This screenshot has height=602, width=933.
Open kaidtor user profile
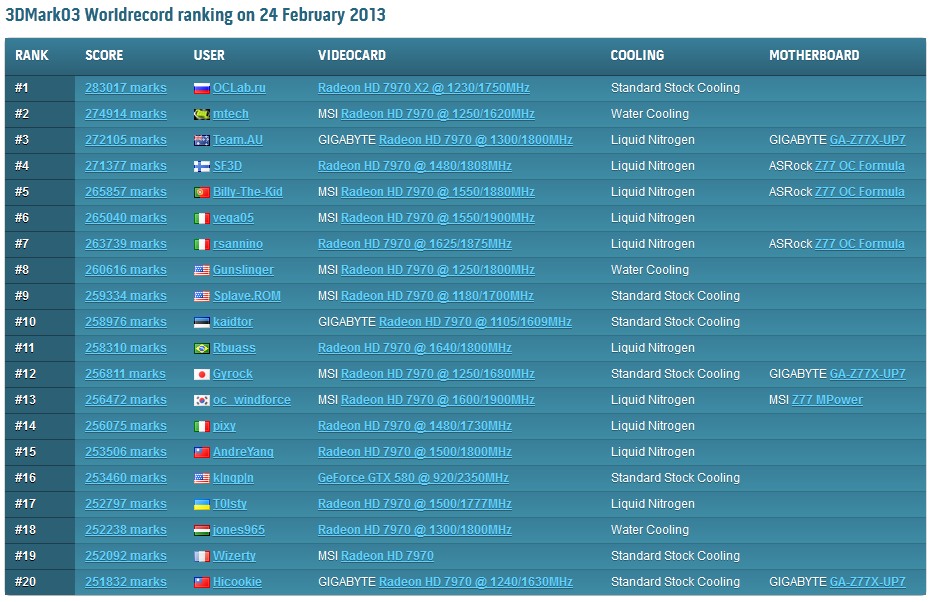(x=233, y=322)
